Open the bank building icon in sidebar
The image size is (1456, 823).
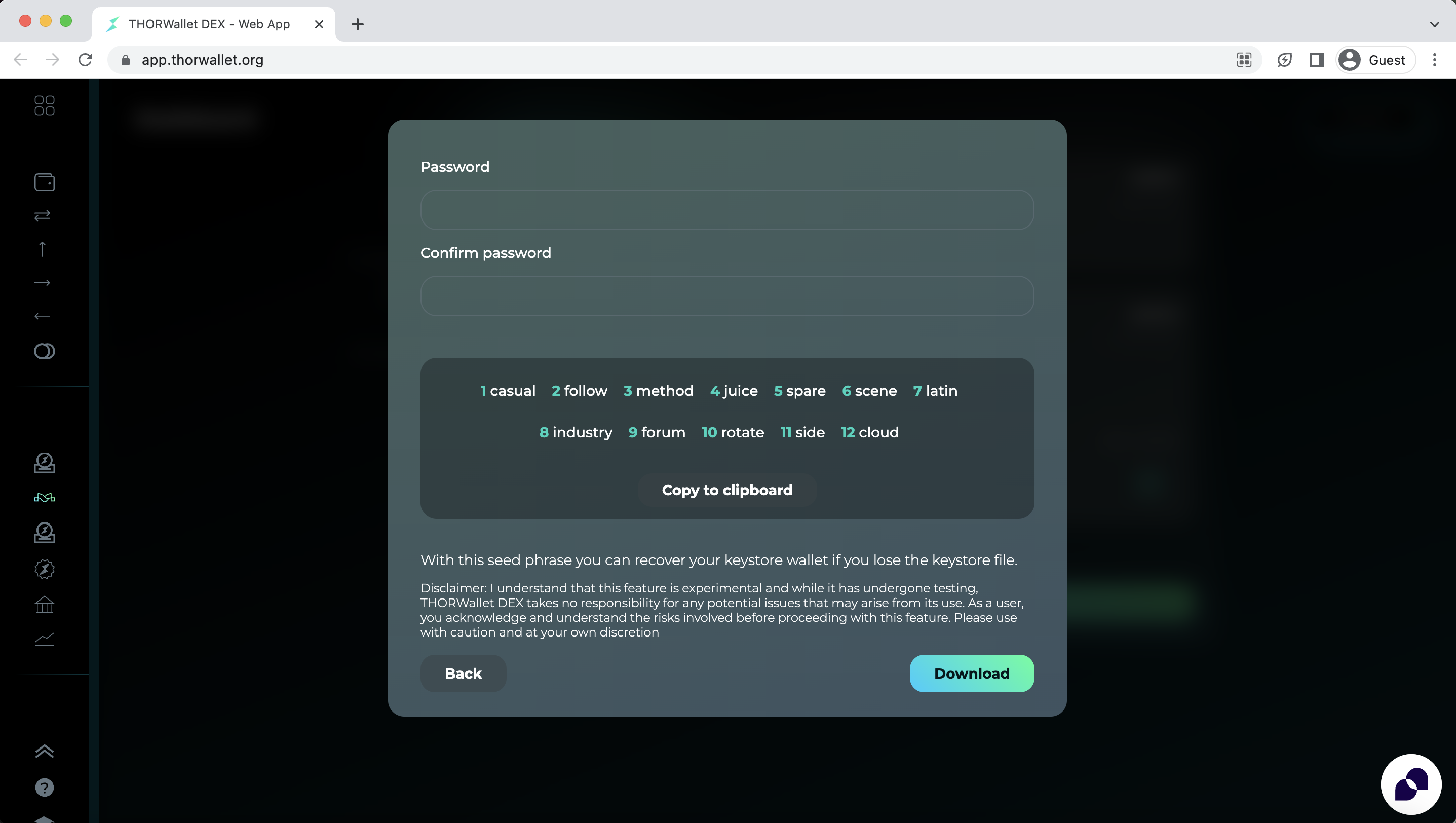(x=44, y=605)
